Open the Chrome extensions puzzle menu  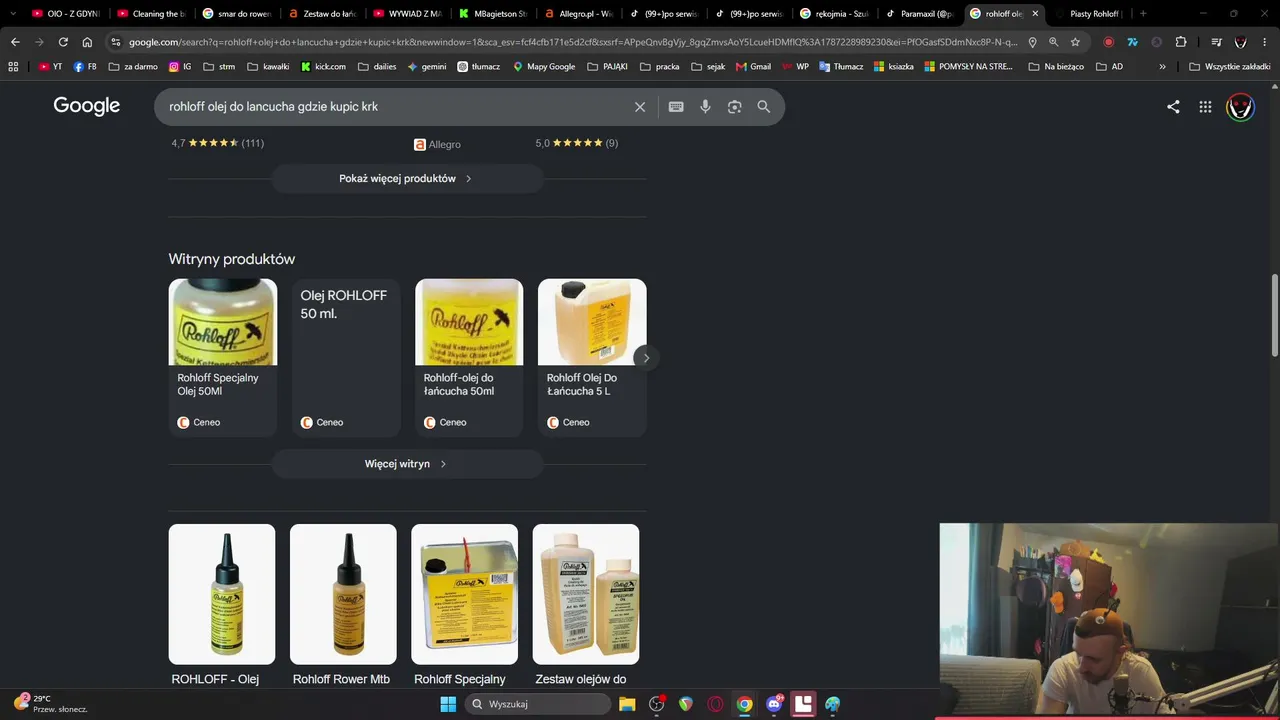click(x=1181, y=42)
